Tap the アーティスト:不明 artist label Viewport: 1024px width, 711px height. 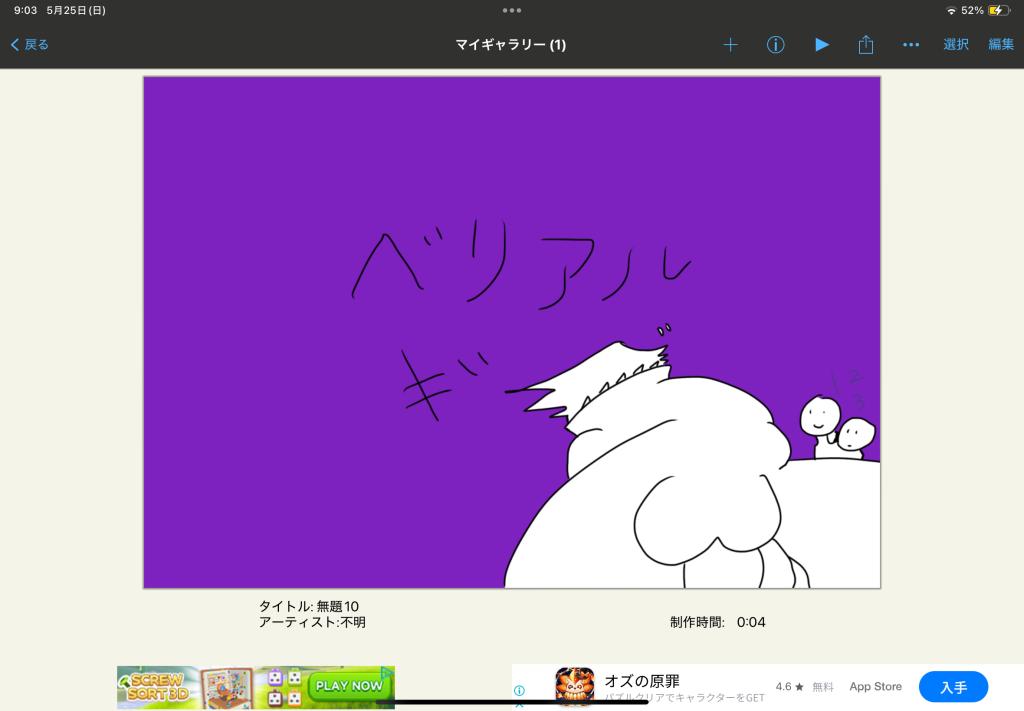click(x=312, y=622)
